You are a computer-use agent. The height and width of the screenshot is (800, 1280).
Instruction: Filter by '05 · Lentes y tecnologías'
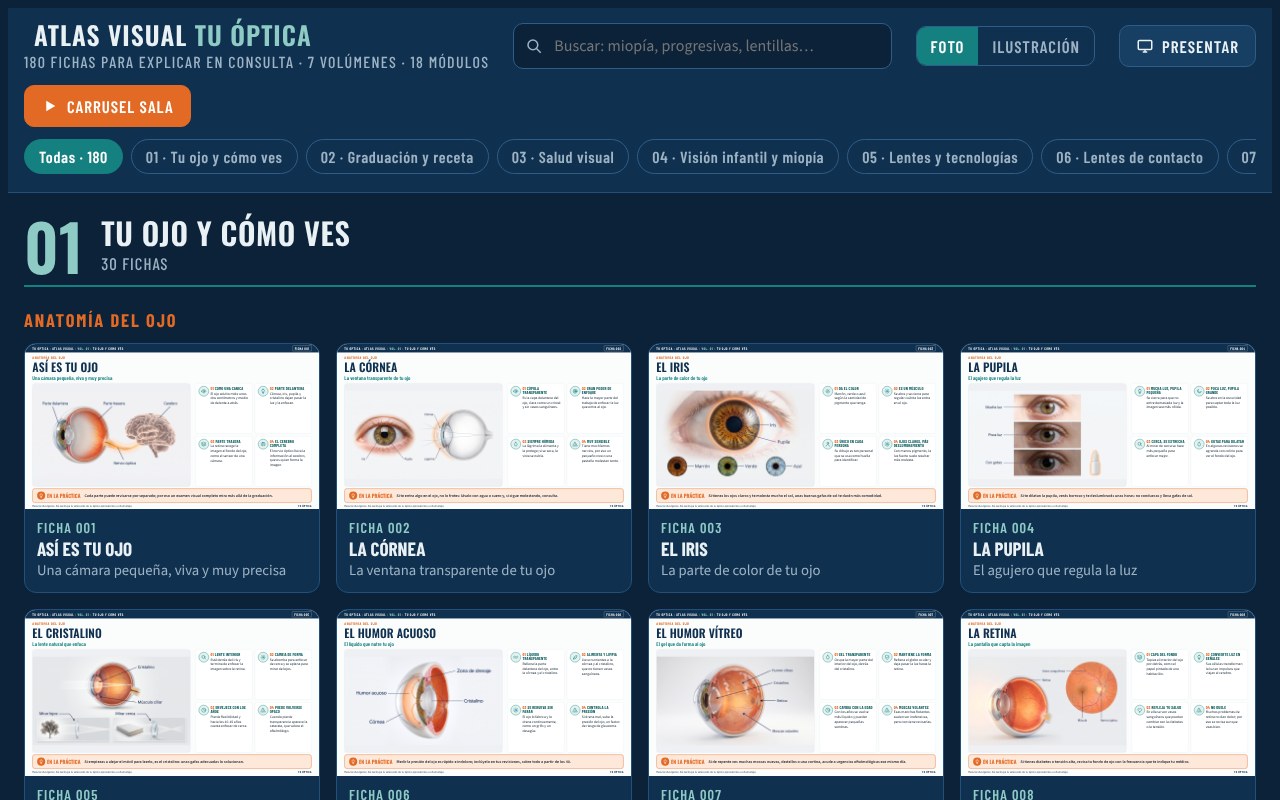click(940, 157)
